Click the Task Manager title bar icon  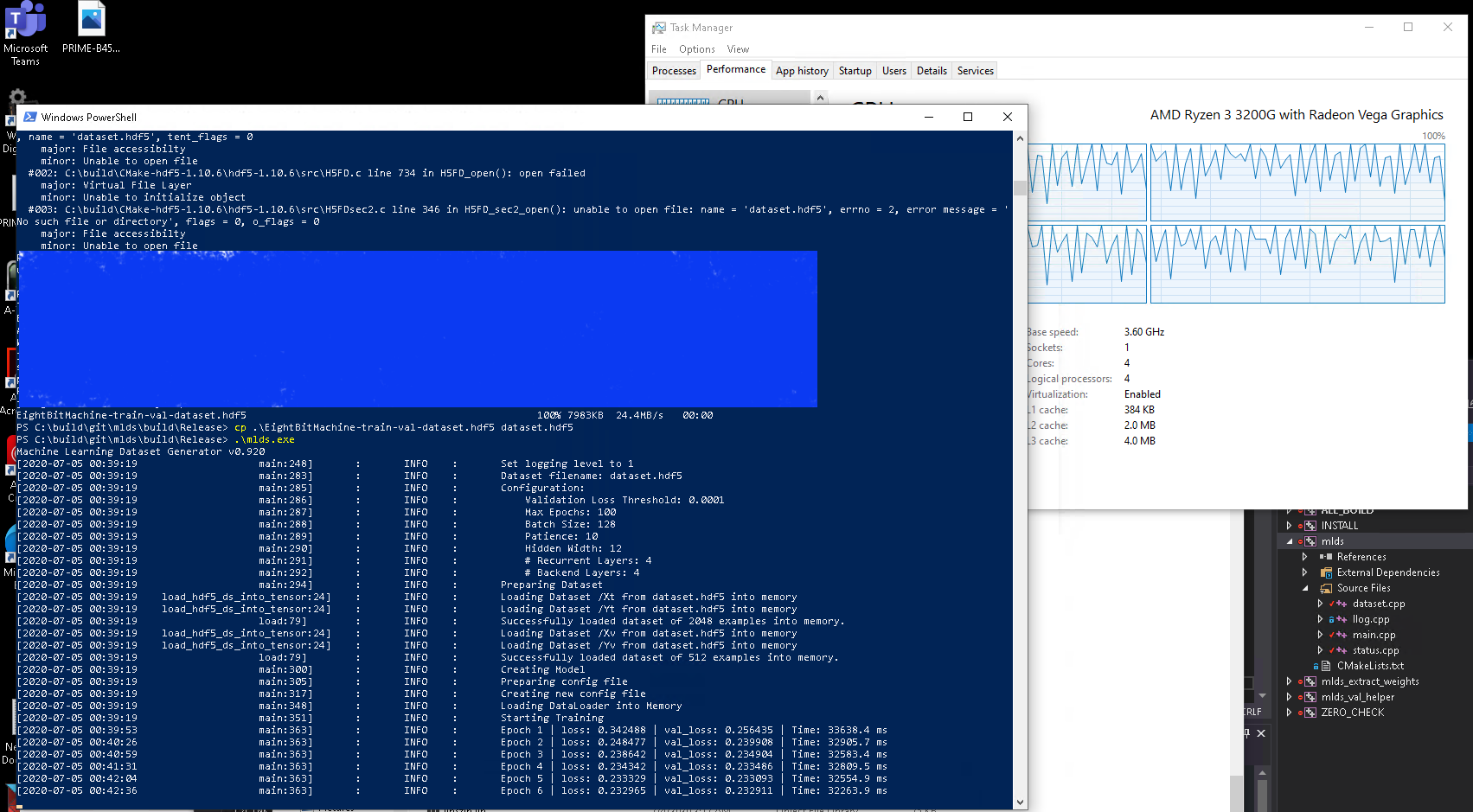659,28
